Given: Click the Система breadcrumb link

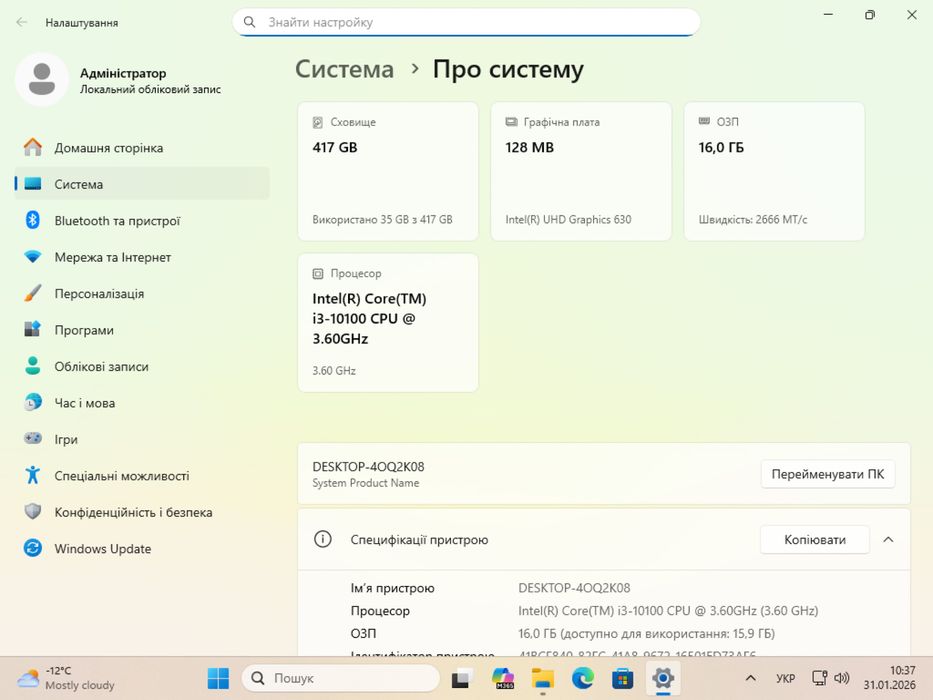Looking at the screenshot, I should pyautogui.click(x=345, y=69).
